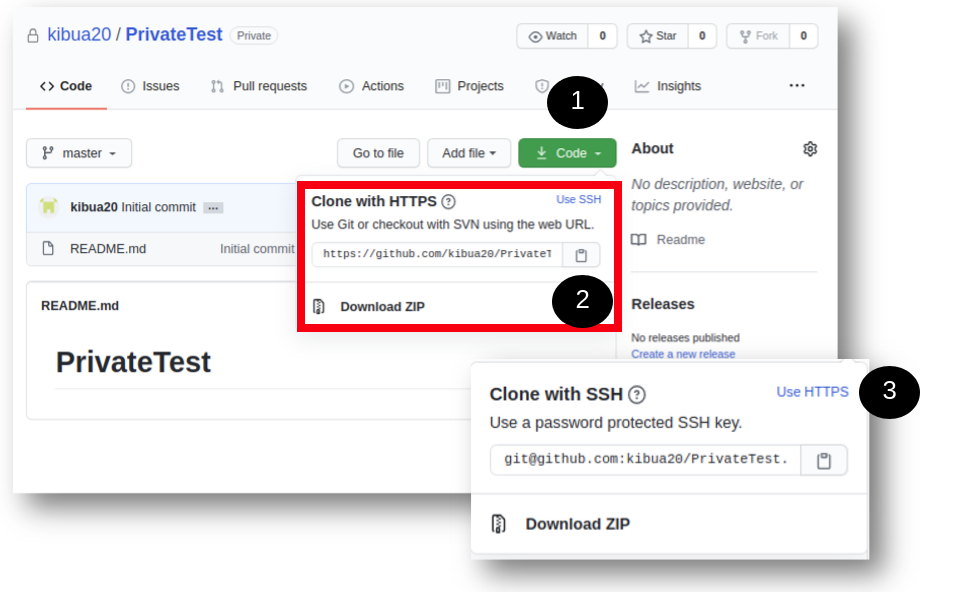Screen dimensions: 953x592
Task: Expand the master branch dropdown
Action: [79, 153]
